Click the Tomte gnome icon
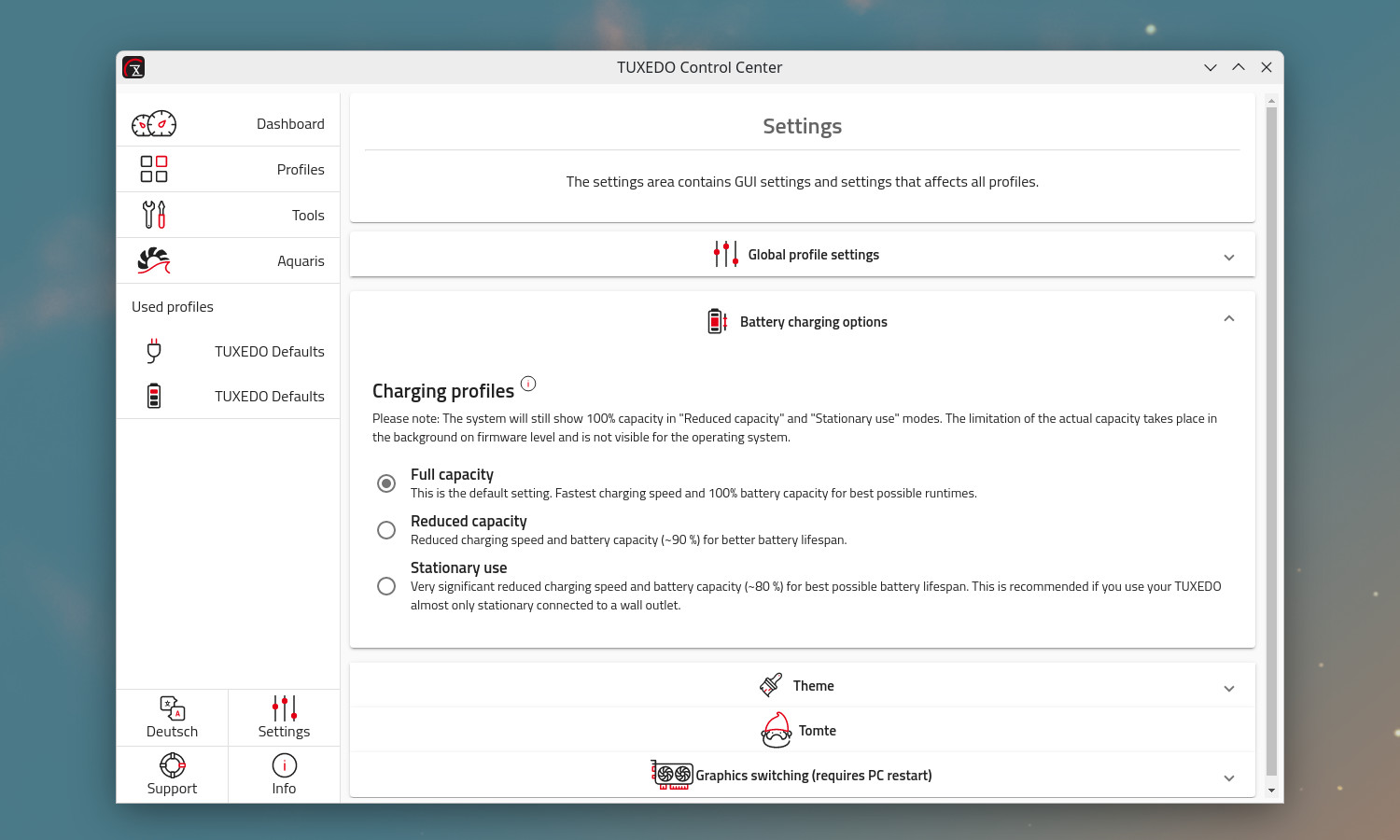This screenshot has width=1400, height=840. point(777,731)
